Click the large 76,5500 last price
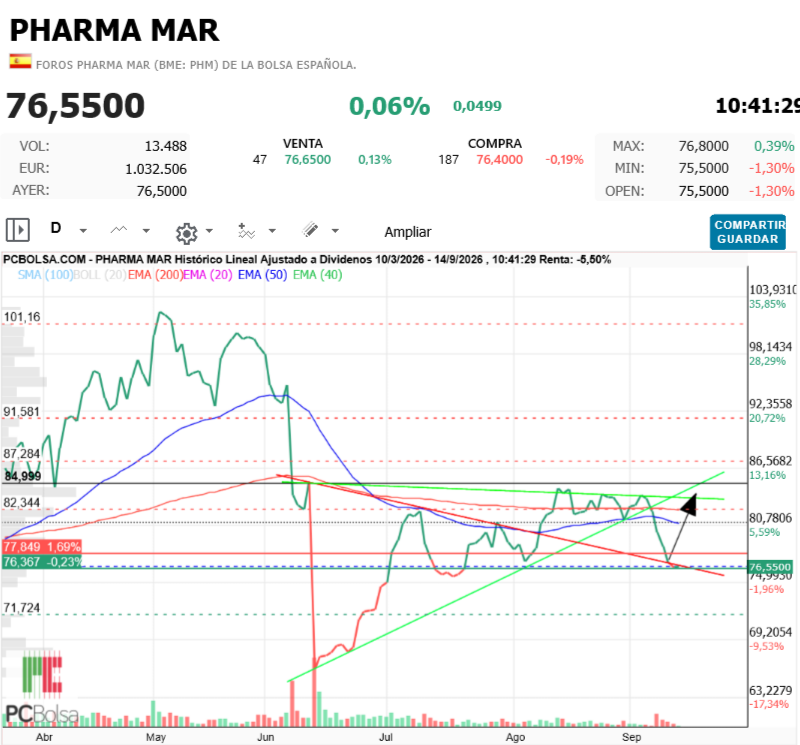The height and width of the screenshot is (745, 800). click(76, 106)
